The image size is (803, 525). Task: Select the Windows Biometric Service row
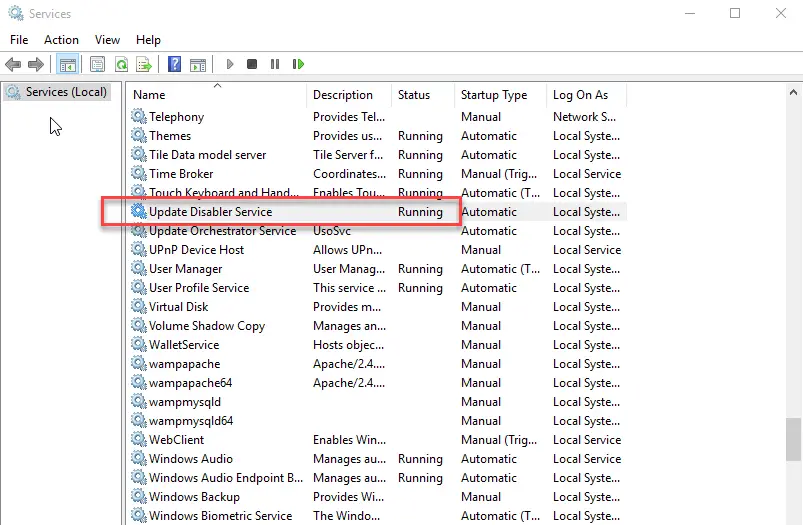click(x=377, y=516)
